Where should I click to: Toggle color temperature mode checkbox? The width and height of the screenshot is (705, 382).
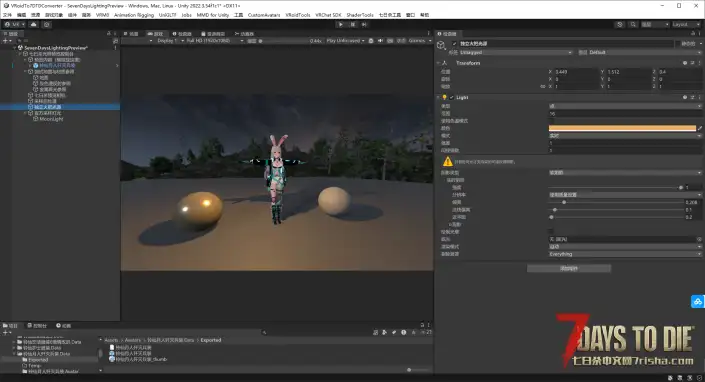[x=552, y=121]
